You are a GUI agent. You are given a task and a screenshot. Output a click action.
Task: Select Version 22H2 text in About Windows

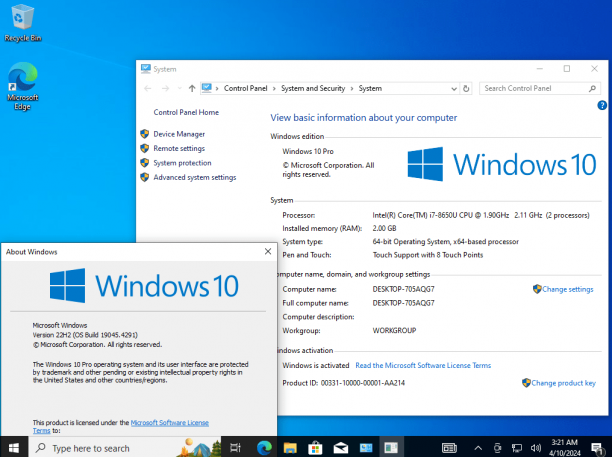point(85,335)
